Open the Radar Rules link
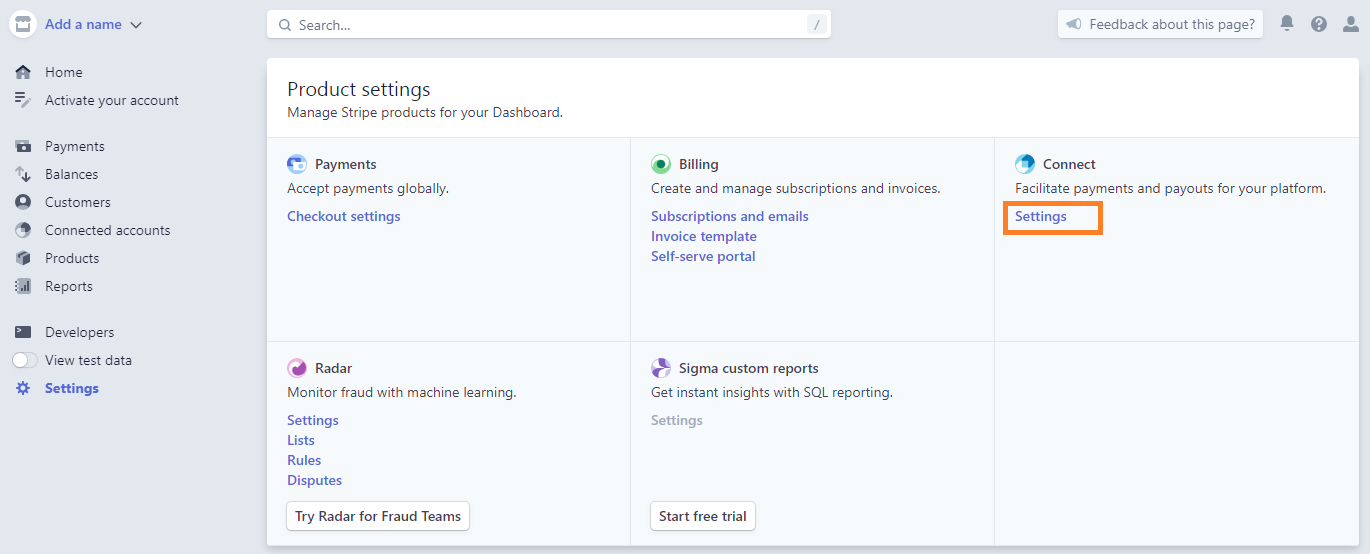Viewport: 1370px width, 554px height. pos(304,460)
